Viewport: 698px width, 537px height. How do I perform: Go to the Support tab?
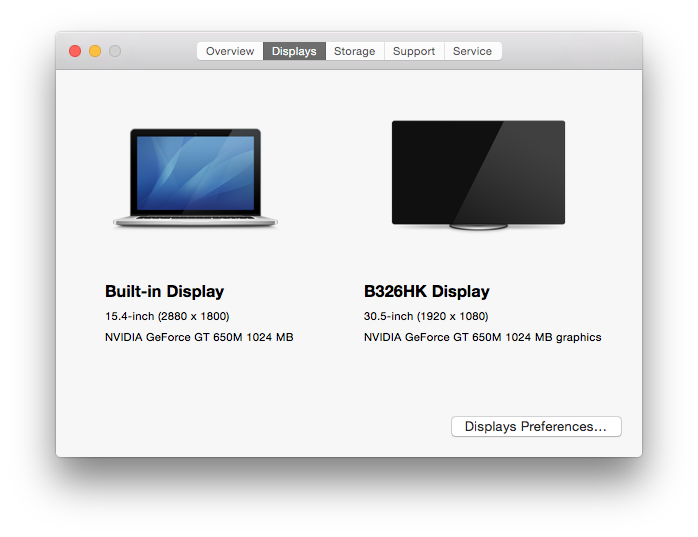tap(414, 51)
